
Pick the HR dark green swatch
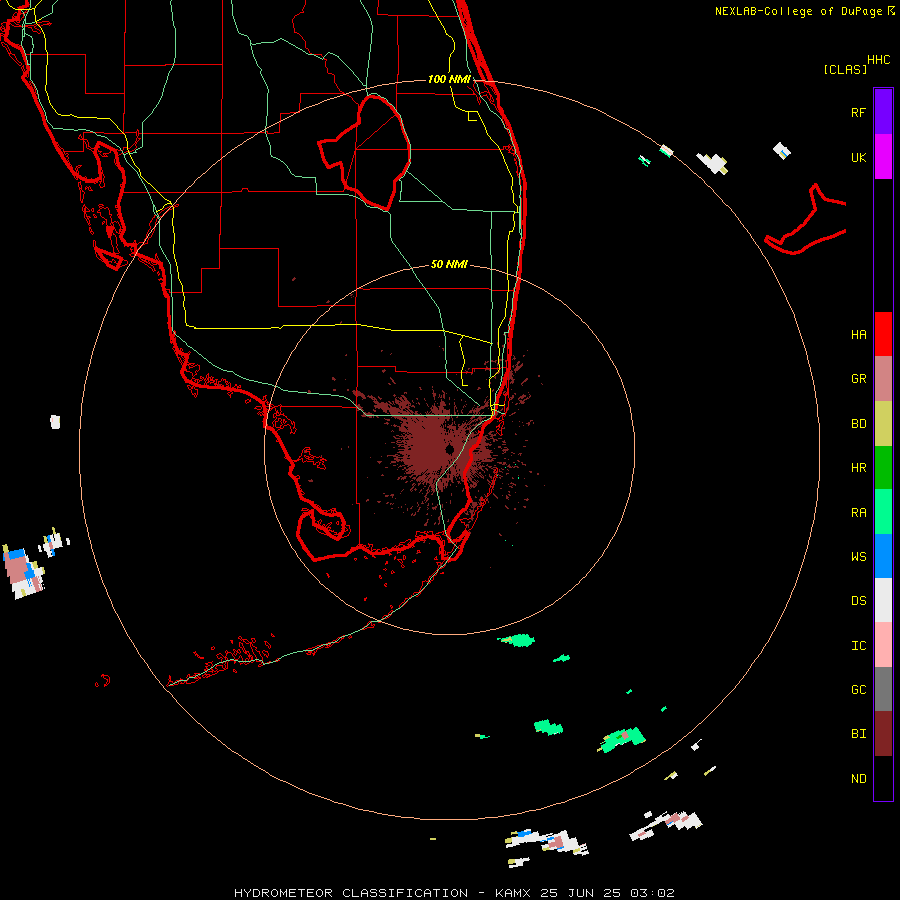[x=883, y=468]
